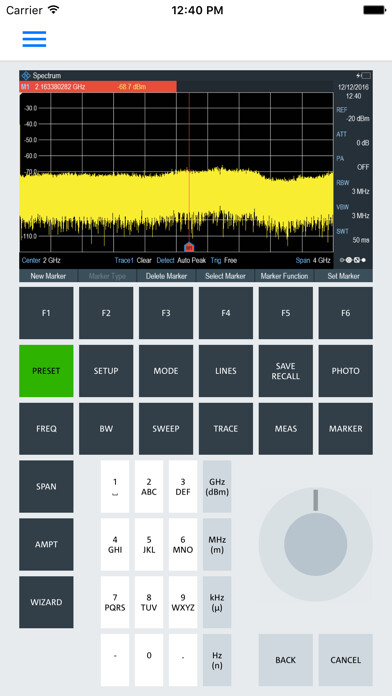Tap the REF -20 dBm reading
Viewport: 392px width, 696px height.
coord(353,114)
